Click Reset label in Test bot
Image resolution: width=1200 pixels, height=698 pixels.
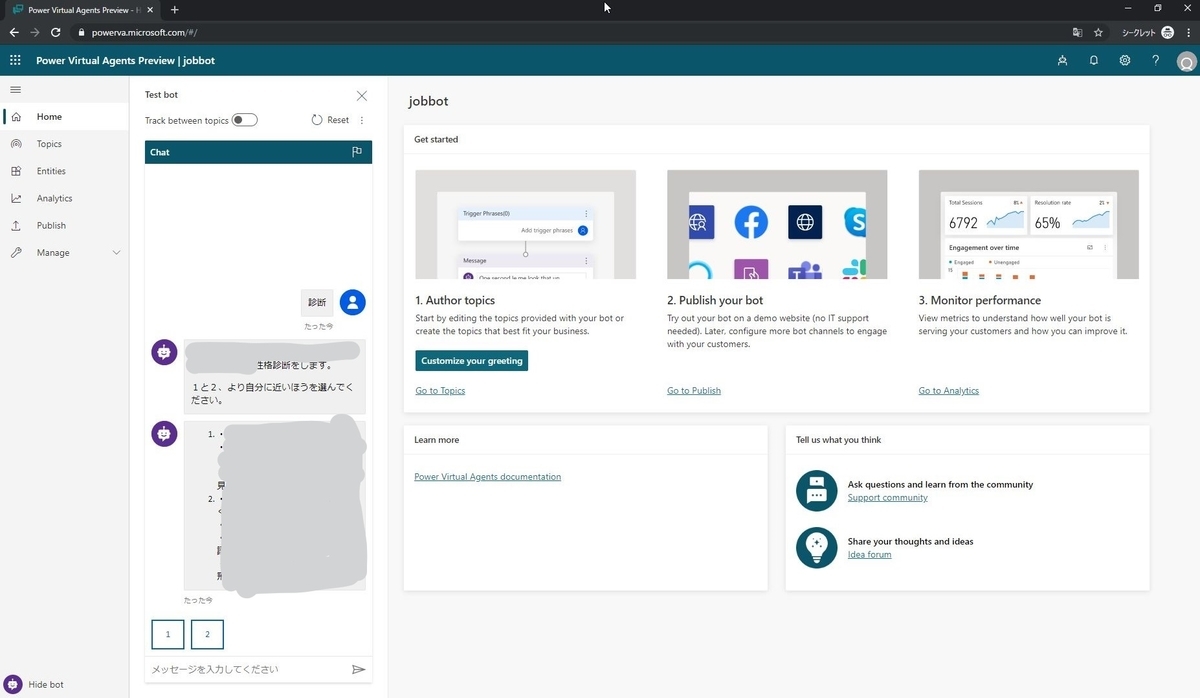pyautogui.click(x=338, y=120)
